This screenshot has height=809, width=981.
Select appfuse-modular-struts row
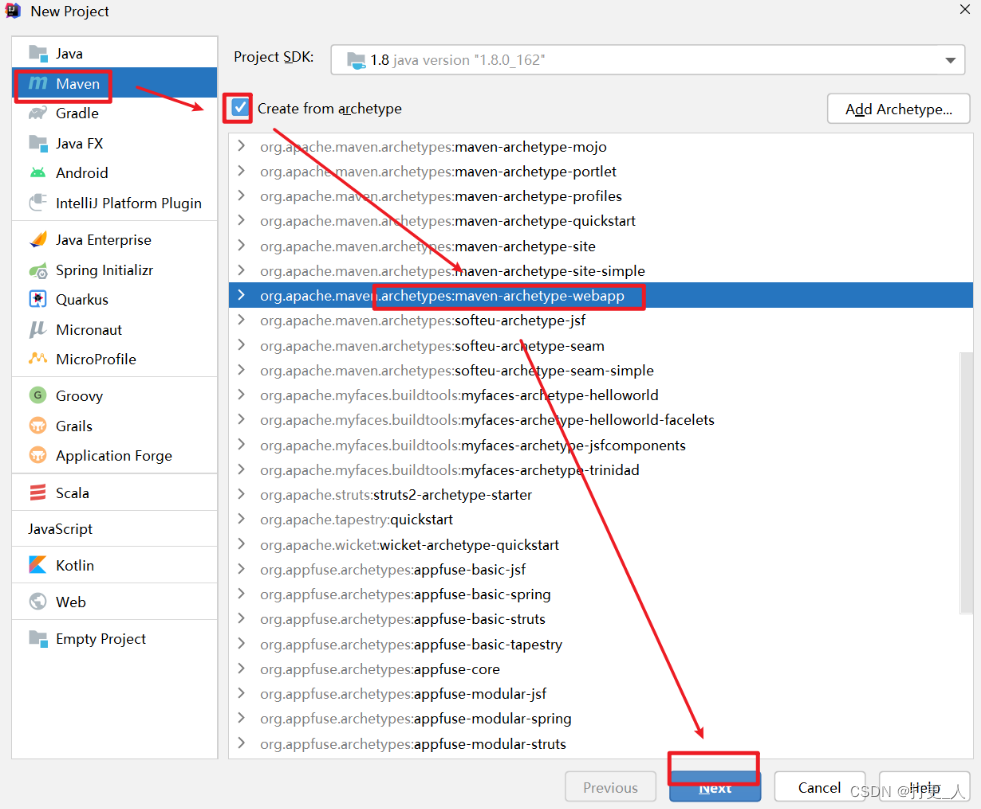601,743
